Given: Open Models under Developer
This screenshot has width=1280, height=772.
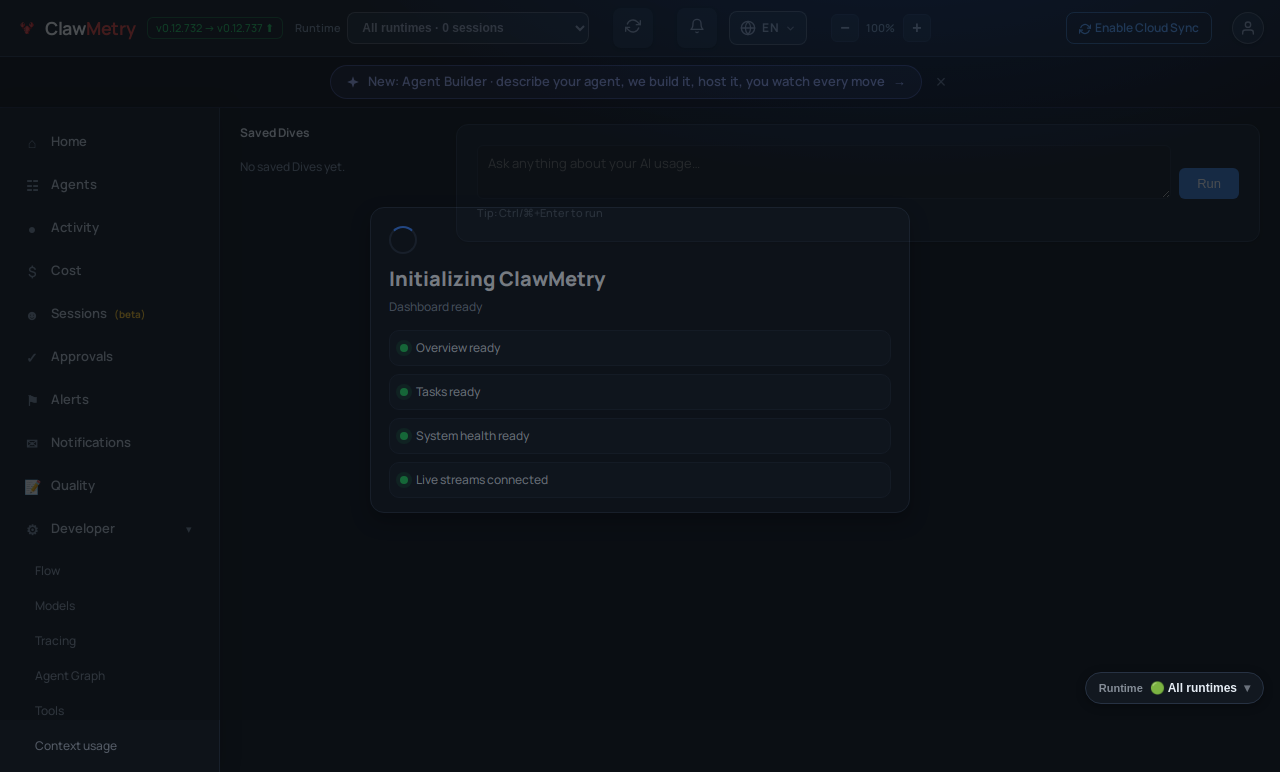Looking at the screenshot, I should pos(55,606).
